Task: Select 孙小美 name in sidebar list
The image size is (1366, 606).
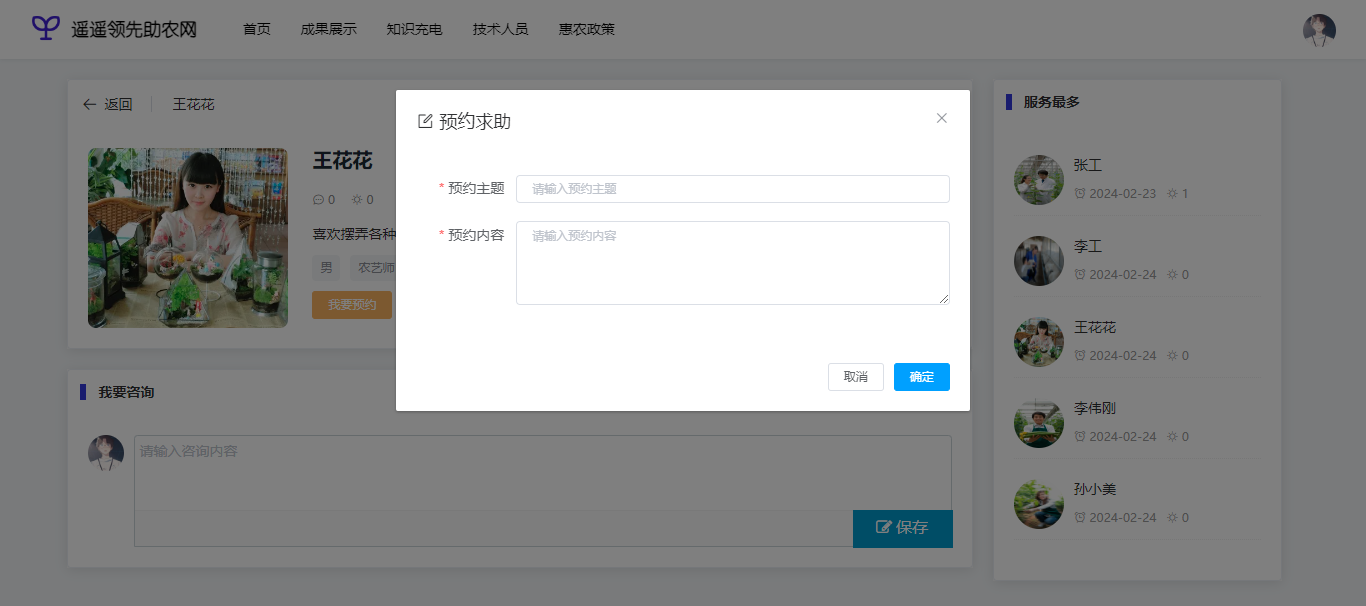Action: tap(1095, 490)
